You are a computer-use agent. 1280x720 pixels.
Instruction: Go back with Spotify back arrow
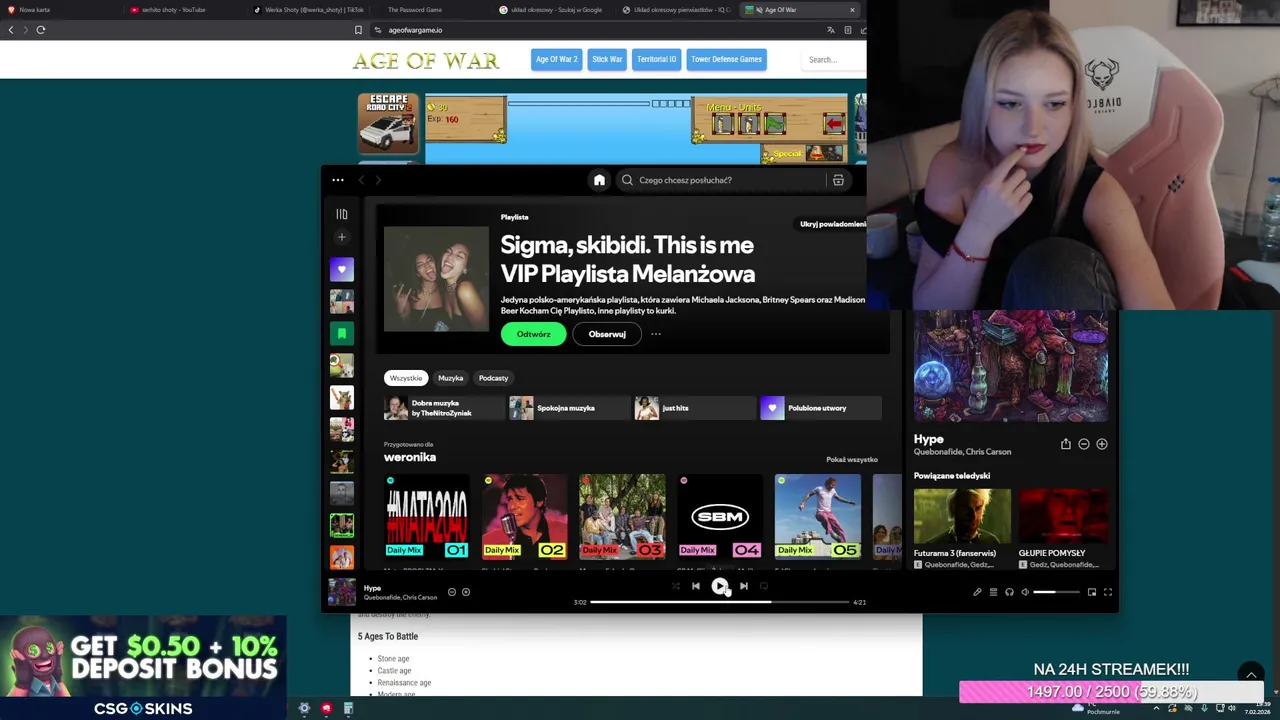point(362,180)
